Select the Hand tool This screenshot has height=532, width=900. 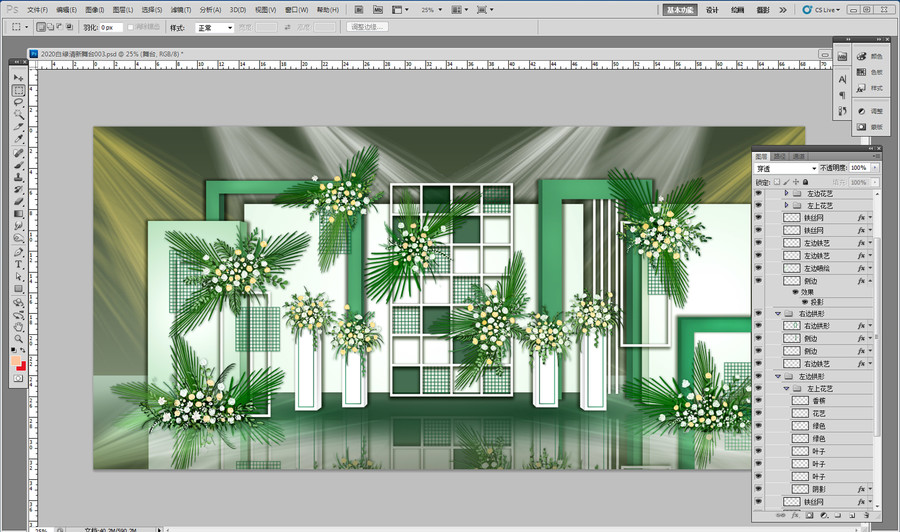point(18,327)
